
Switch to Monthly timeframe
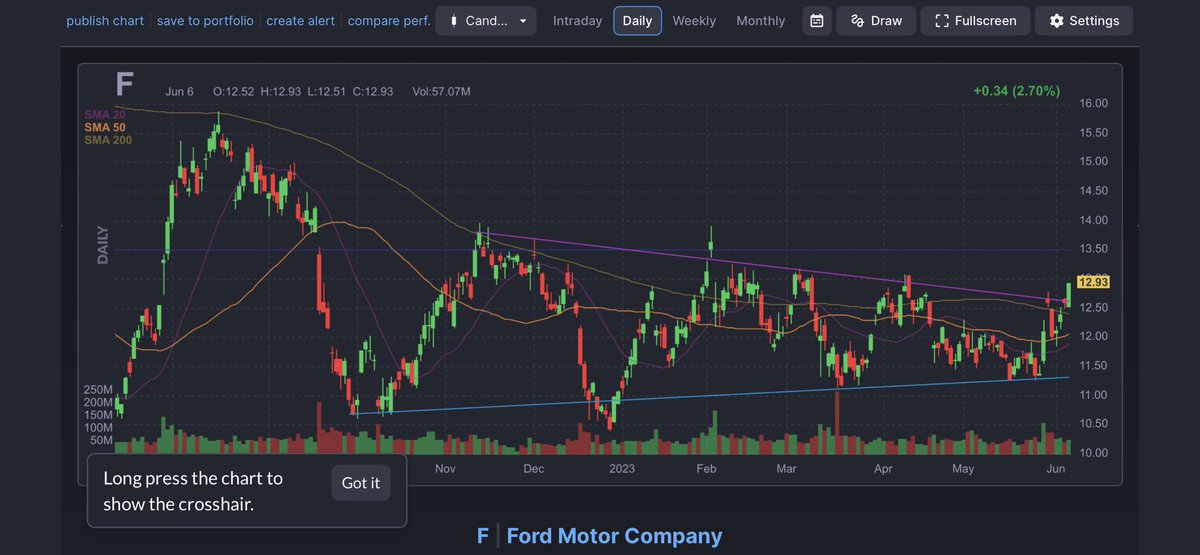click(761, 21)
